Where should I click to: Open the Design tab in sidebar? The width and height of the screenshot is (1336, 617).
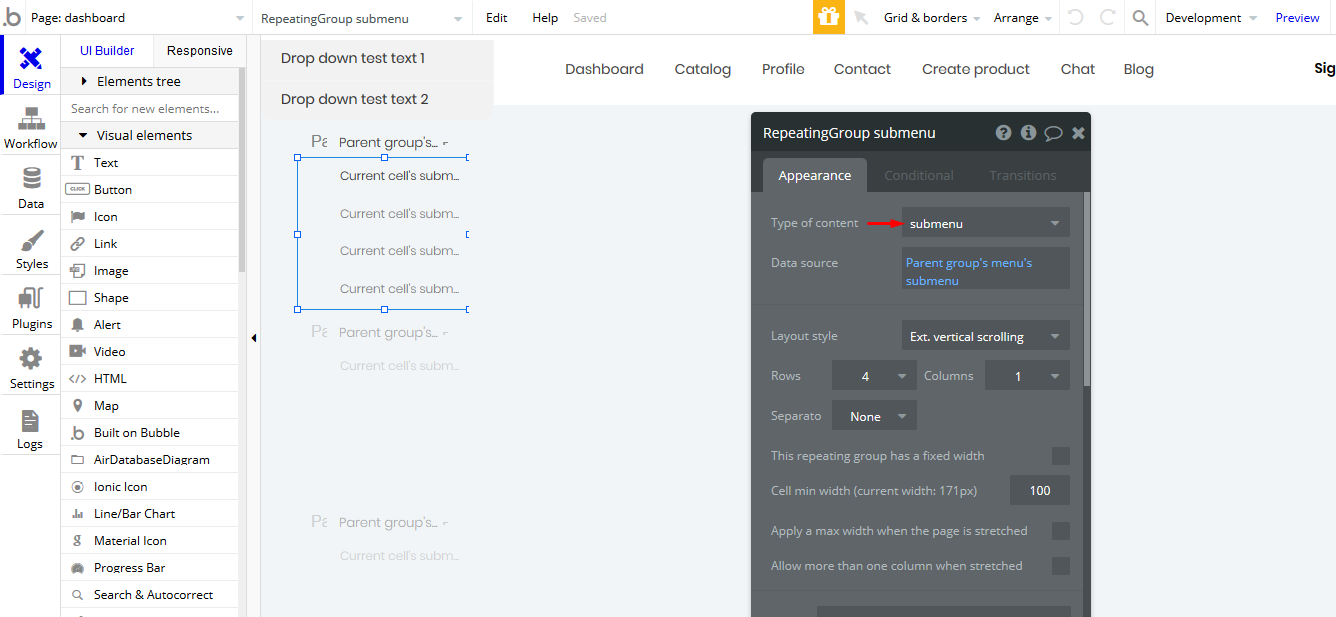coord(31,67)
